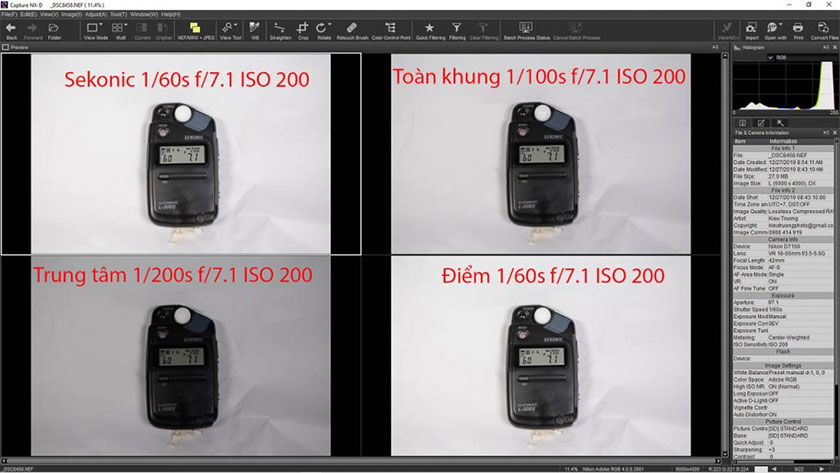The image size is (840, 473).
Task: Open the Folder browser tool
Action: (x=54, y=31)
